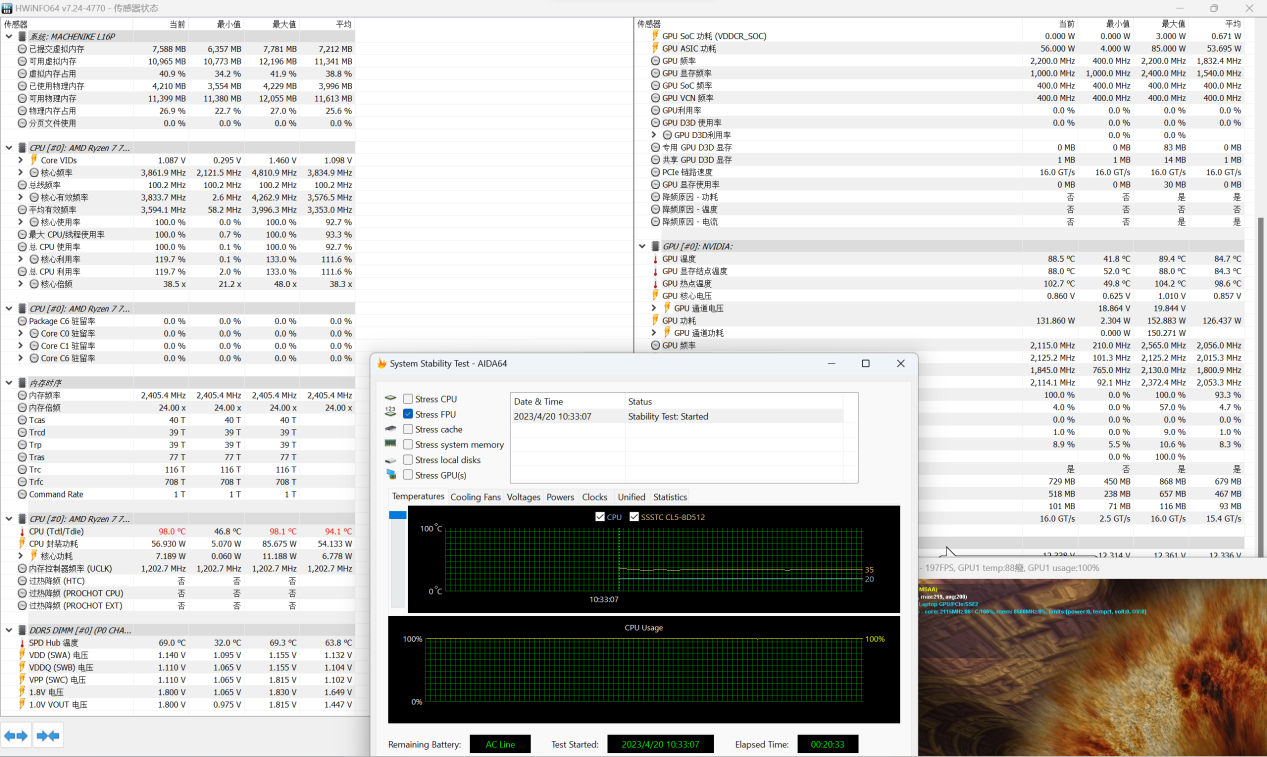Switch to the Cooling Fans tab
1267x757 pixels.
point(475,497)
